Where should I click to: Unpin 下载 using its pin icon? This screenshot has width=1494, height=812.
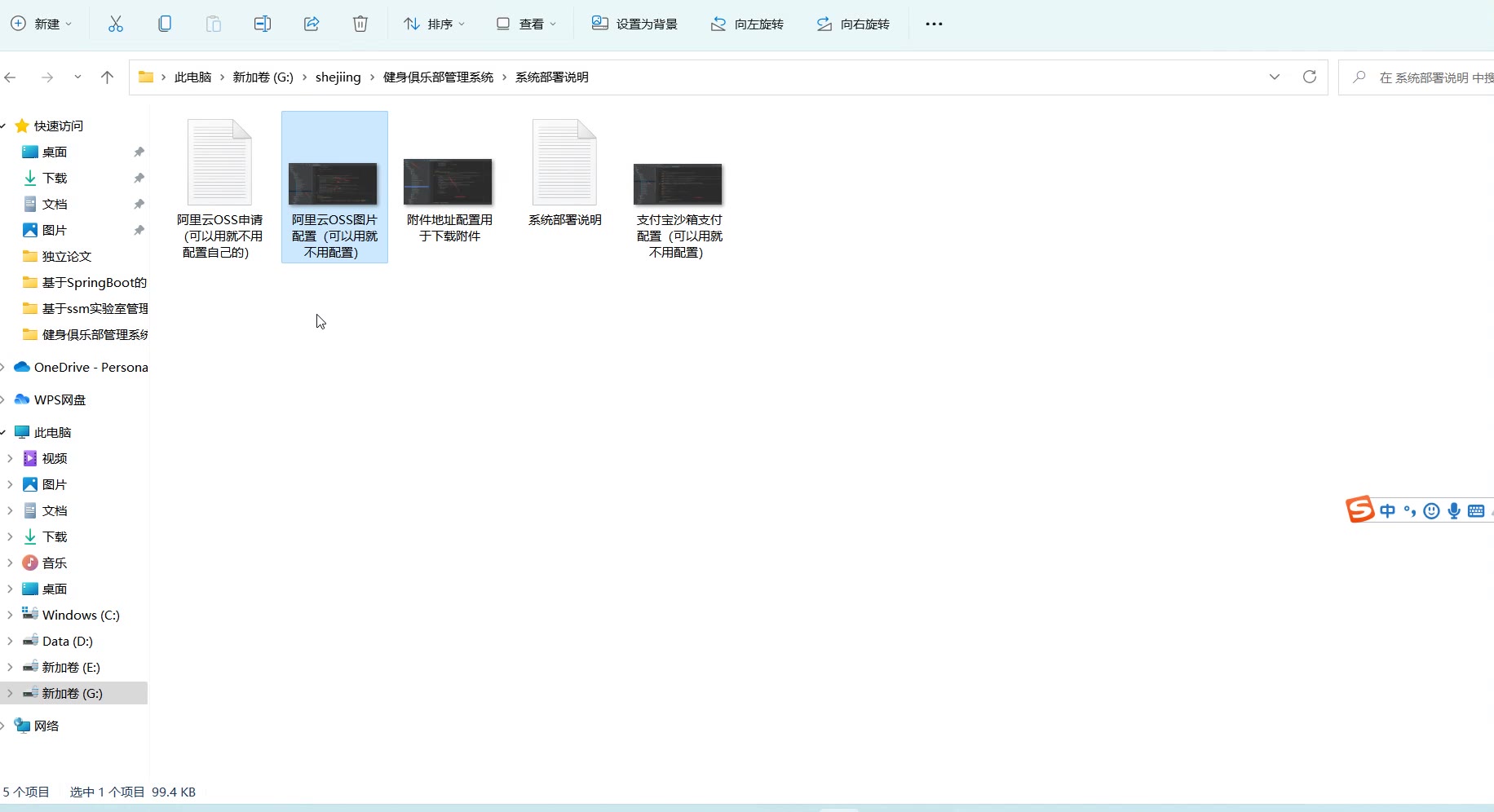click(139, 179)
